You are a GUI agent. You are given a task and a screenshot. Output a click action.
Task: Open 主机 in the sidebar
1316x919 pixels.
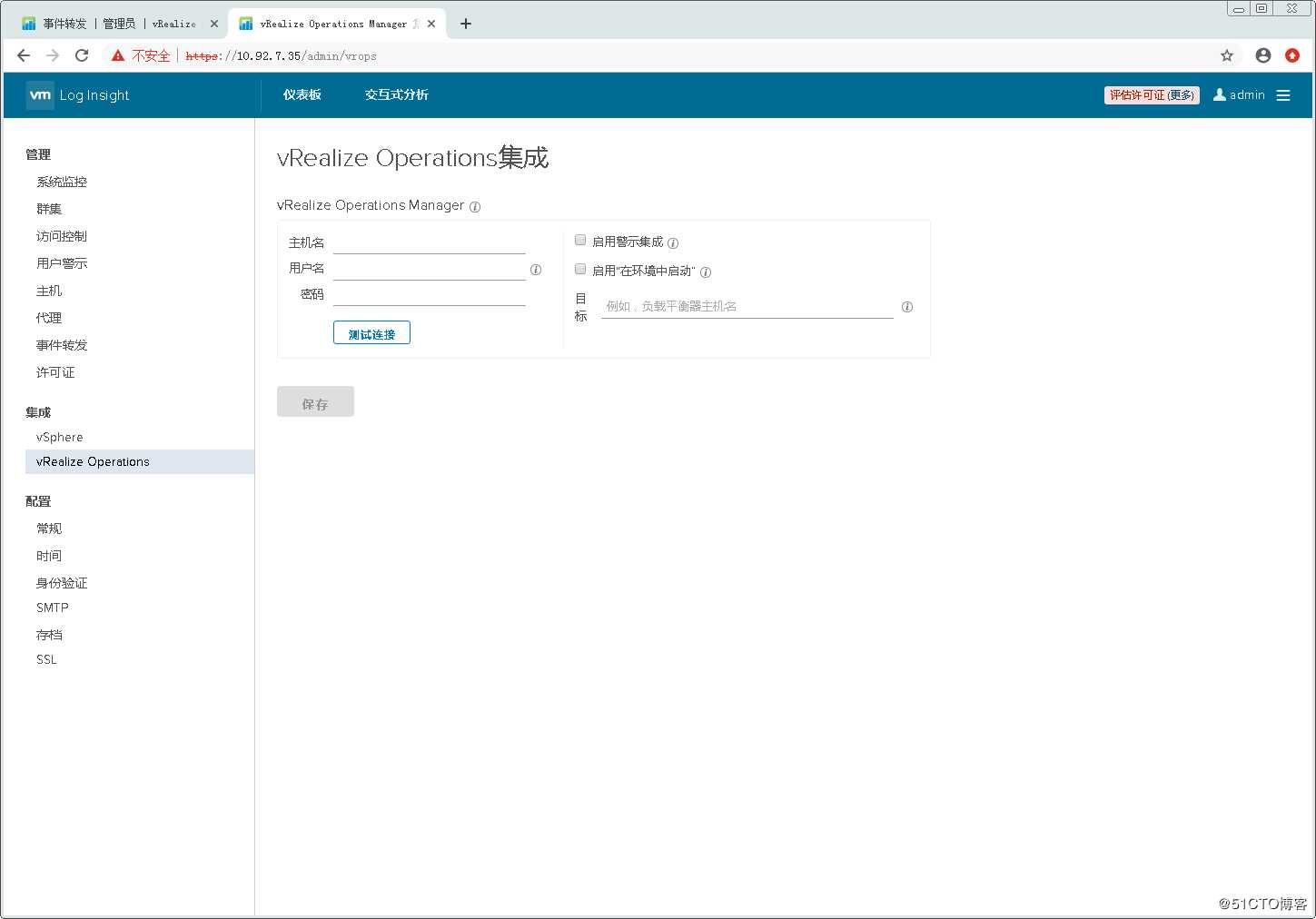tap(49, 291)
